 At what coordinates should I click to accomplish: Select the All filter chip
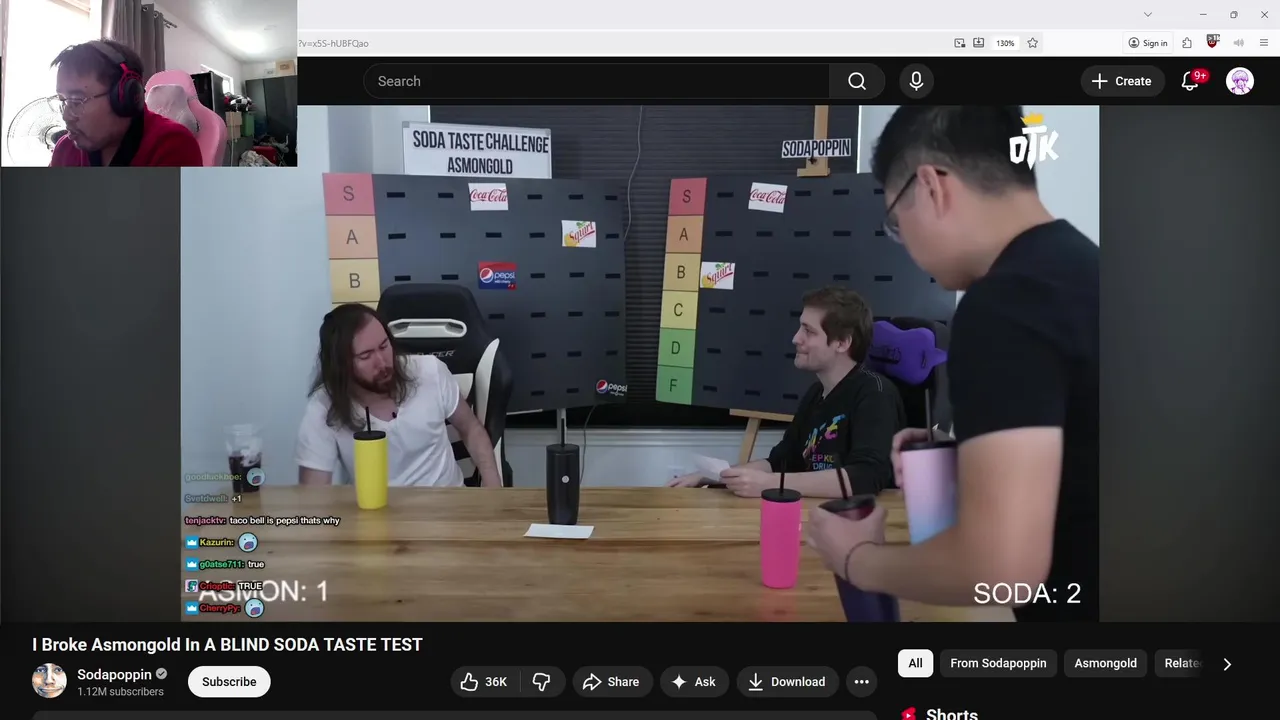(x=915, y=663)
